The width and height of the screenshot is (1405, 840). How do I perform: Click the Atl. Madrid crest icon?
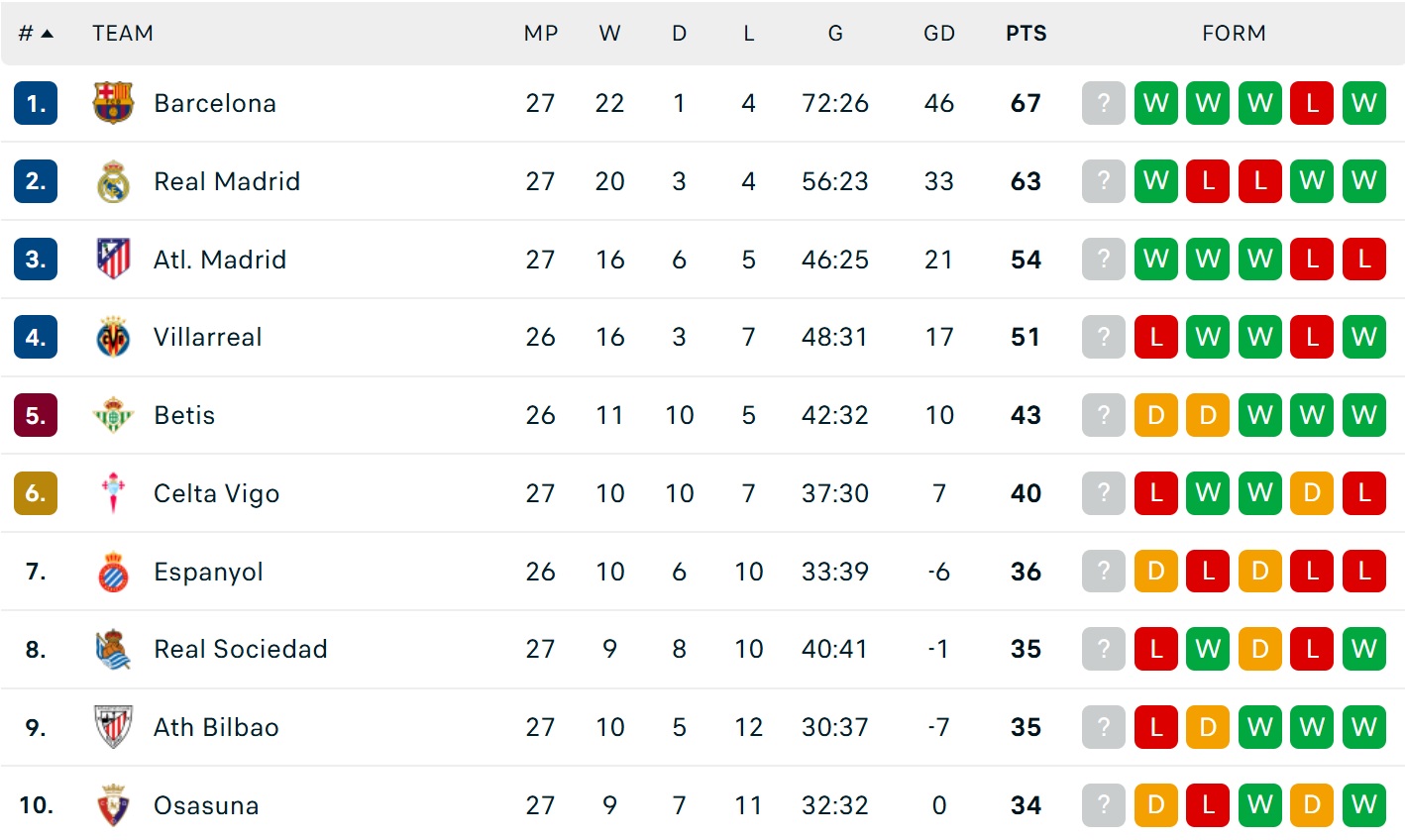coord(113,260)
